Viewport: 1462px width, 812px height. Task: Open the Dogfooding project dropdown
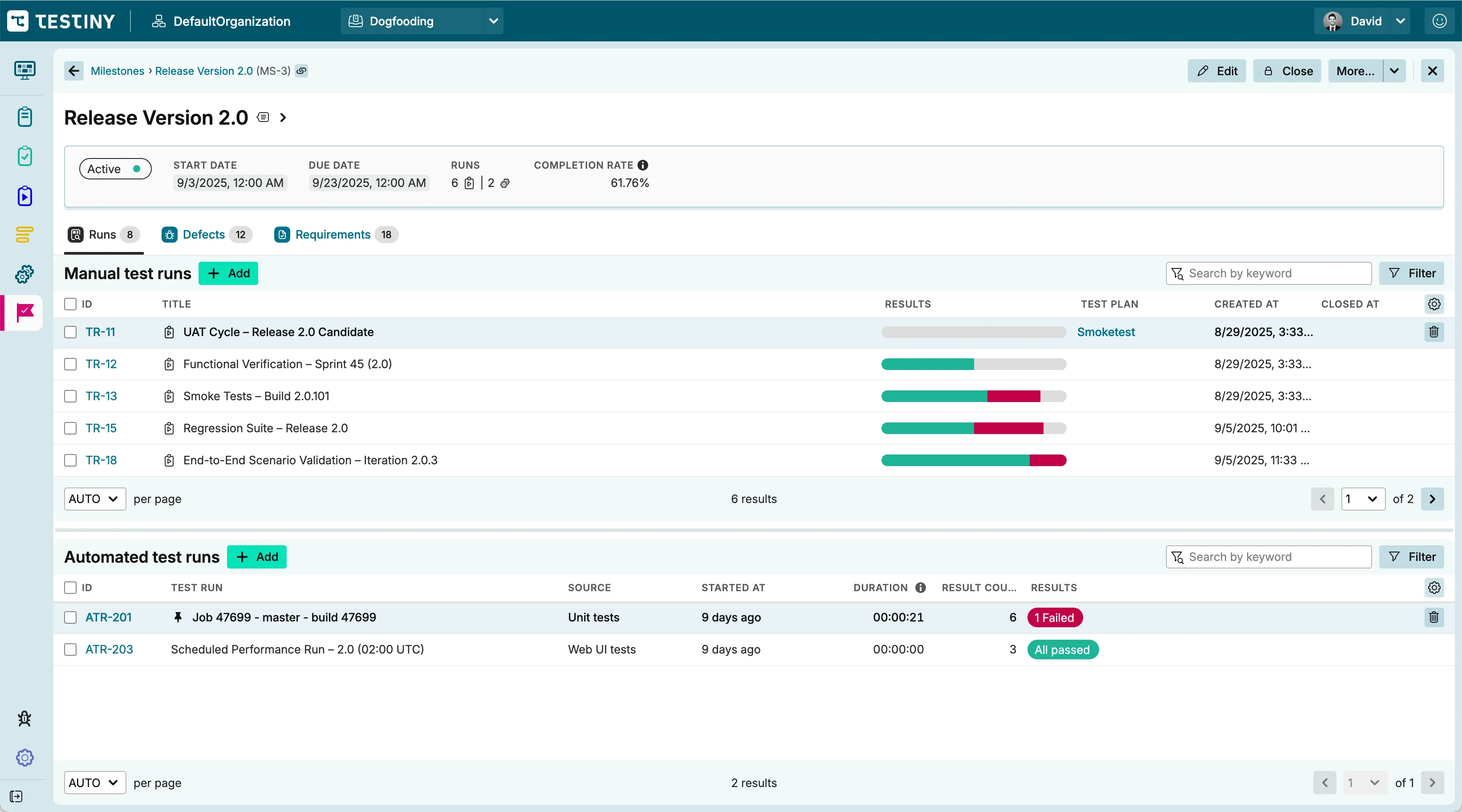coord(422,21)
